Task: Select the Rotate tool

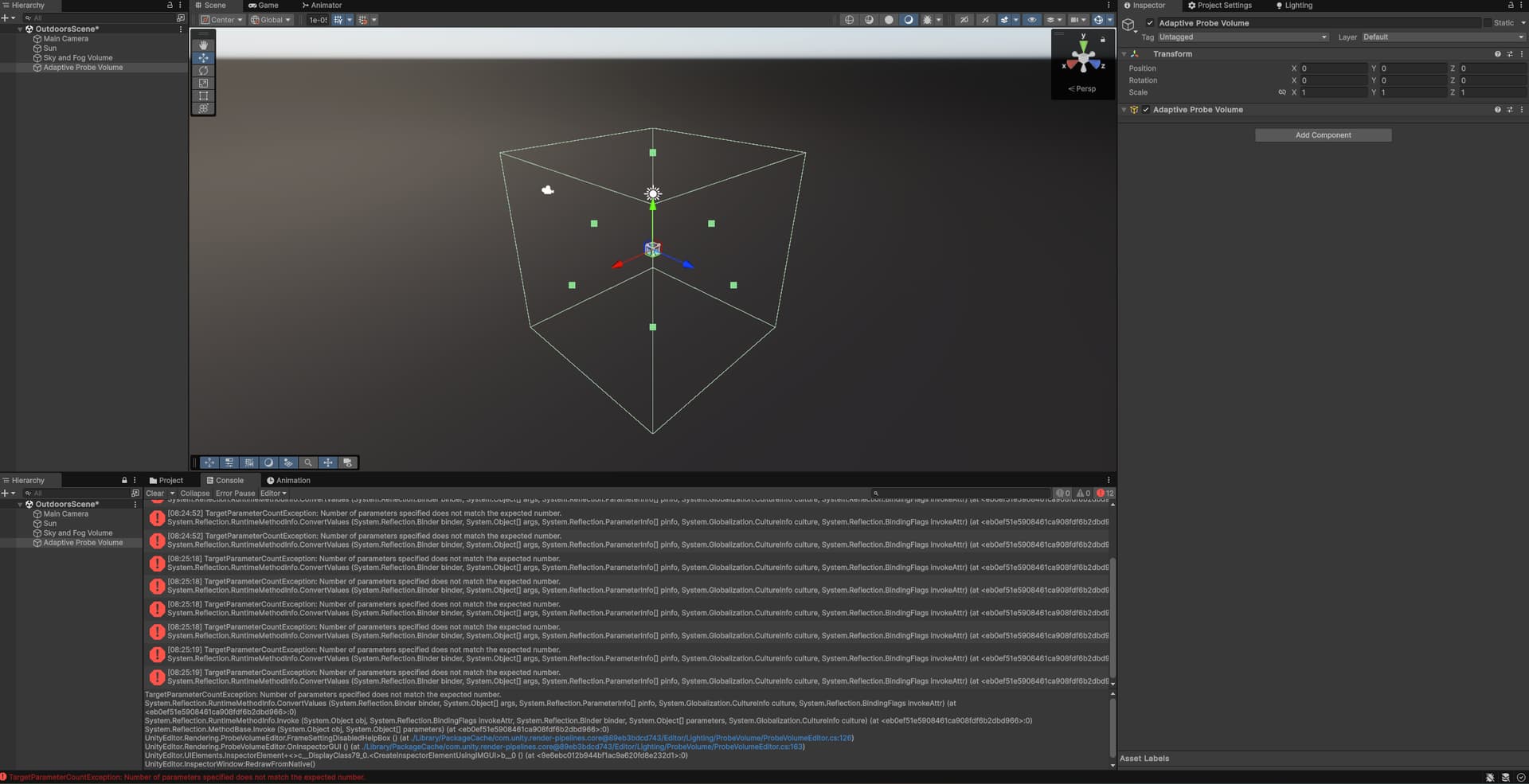Action: 202,70
